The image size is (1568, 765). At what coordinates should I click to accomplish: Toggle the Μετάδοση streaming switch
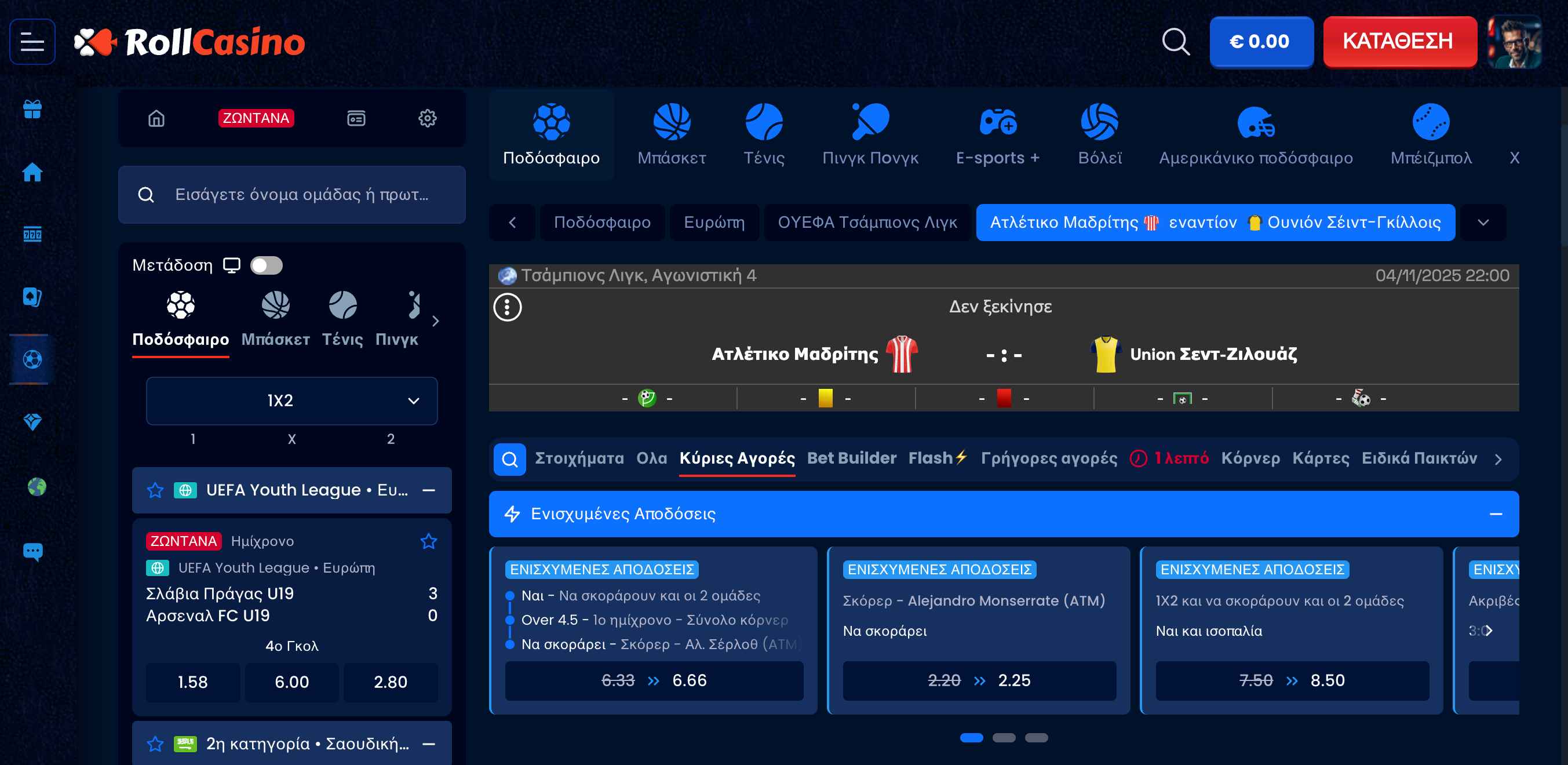pyautogui.click(x=267, y=265)
